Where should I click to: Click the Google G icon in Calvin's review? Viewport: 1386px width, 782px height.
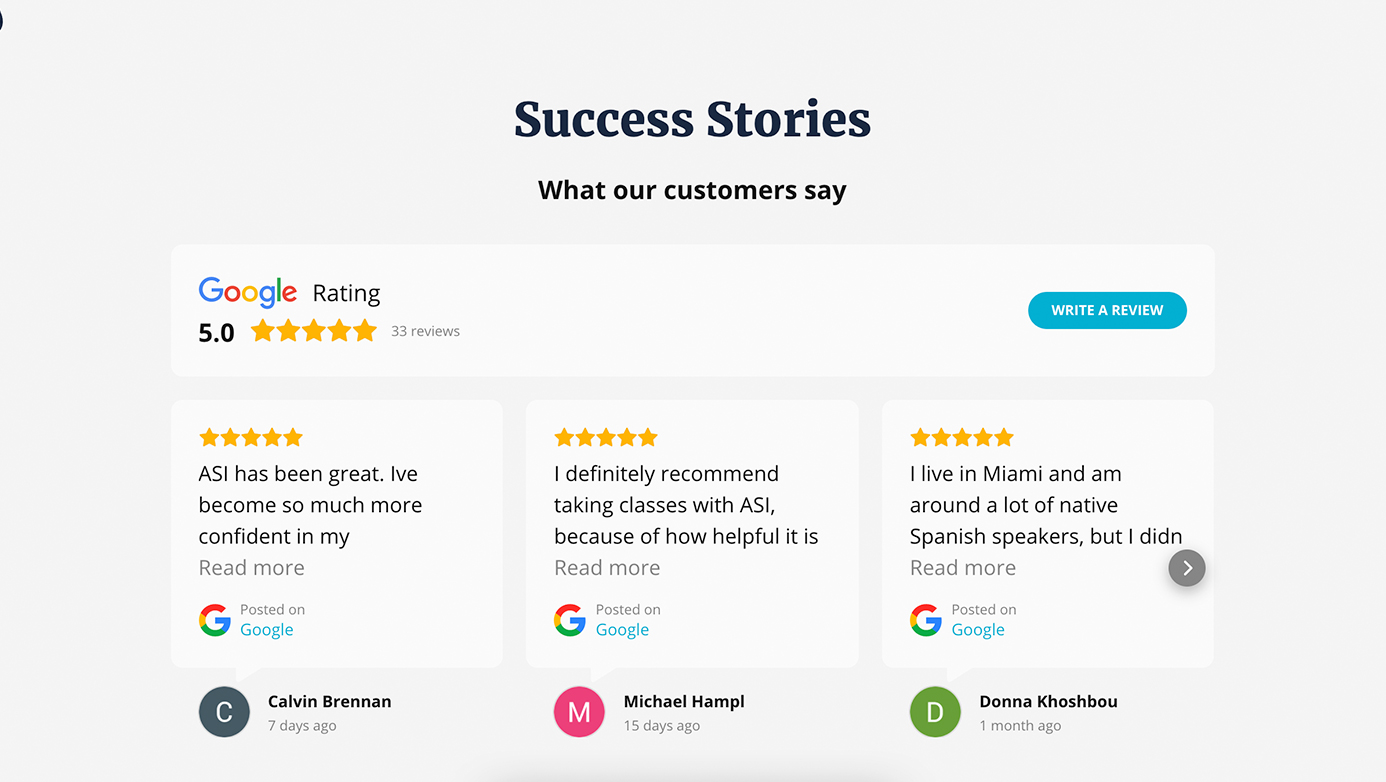click(x=215, y=620)
